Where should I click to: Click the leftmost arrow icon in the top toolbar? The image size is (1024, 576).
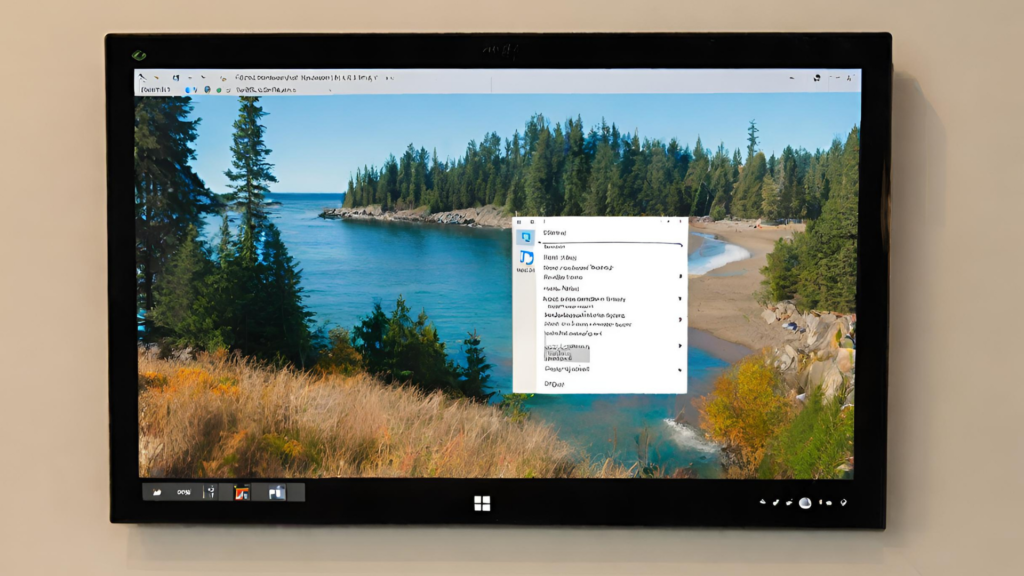point(143,77)
